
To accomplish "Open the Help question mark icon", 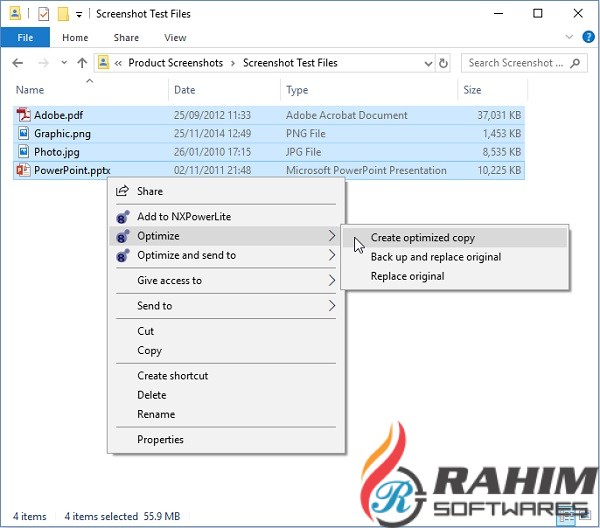I will [588, 37].
